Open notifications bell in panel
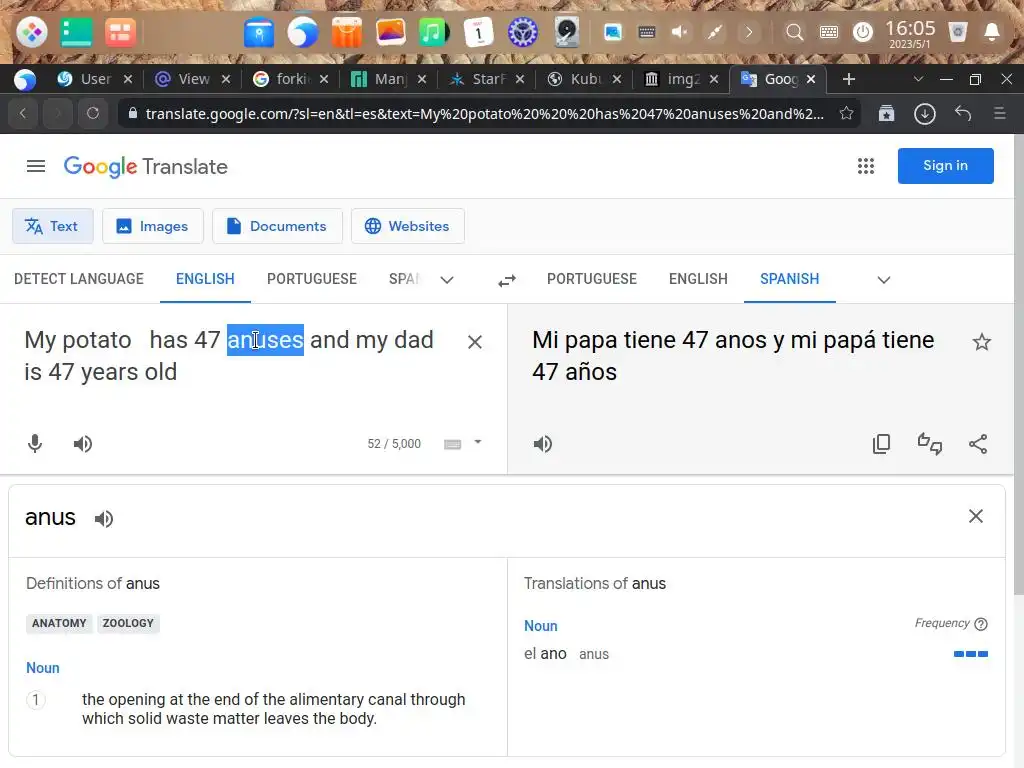Screen dimensions: 1024x768 (x=991, y=31)
